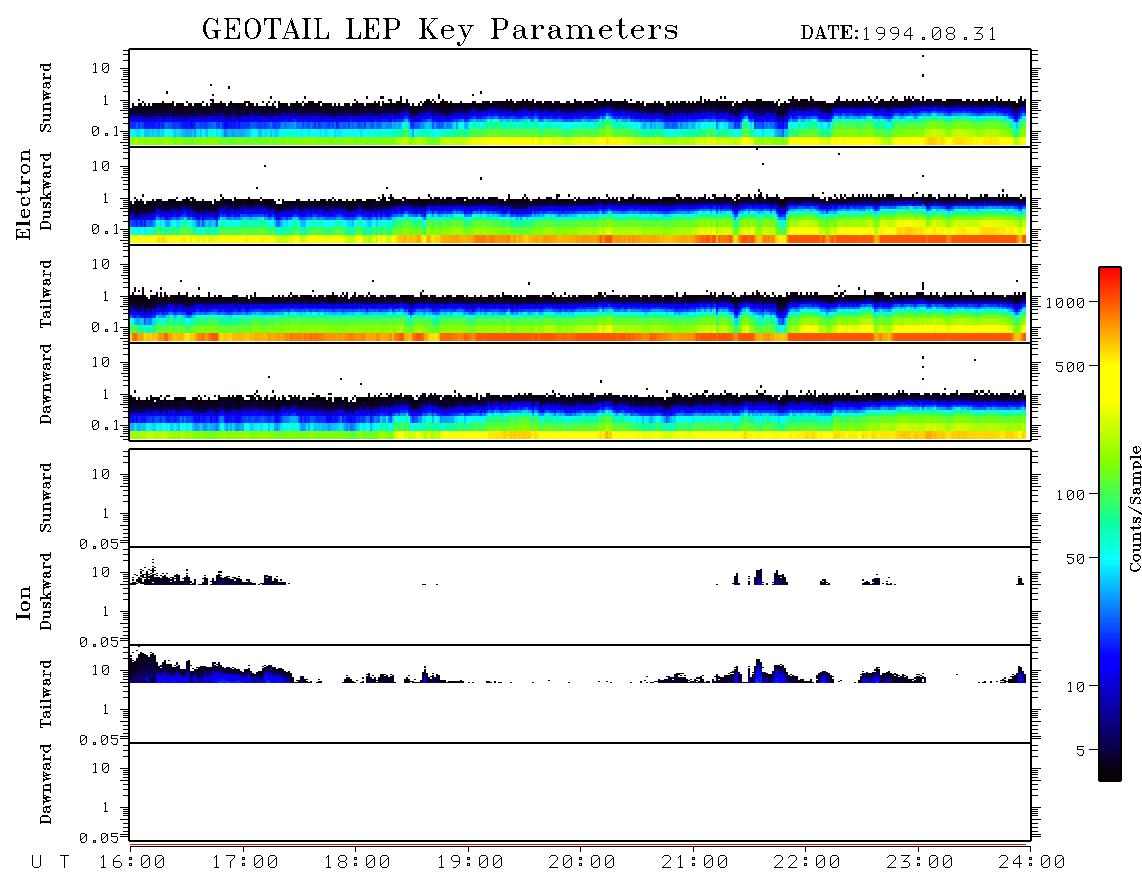Click inside the Electron Dawnward spectrogram panel
1142x880 pixels.
tap(580, 391)
